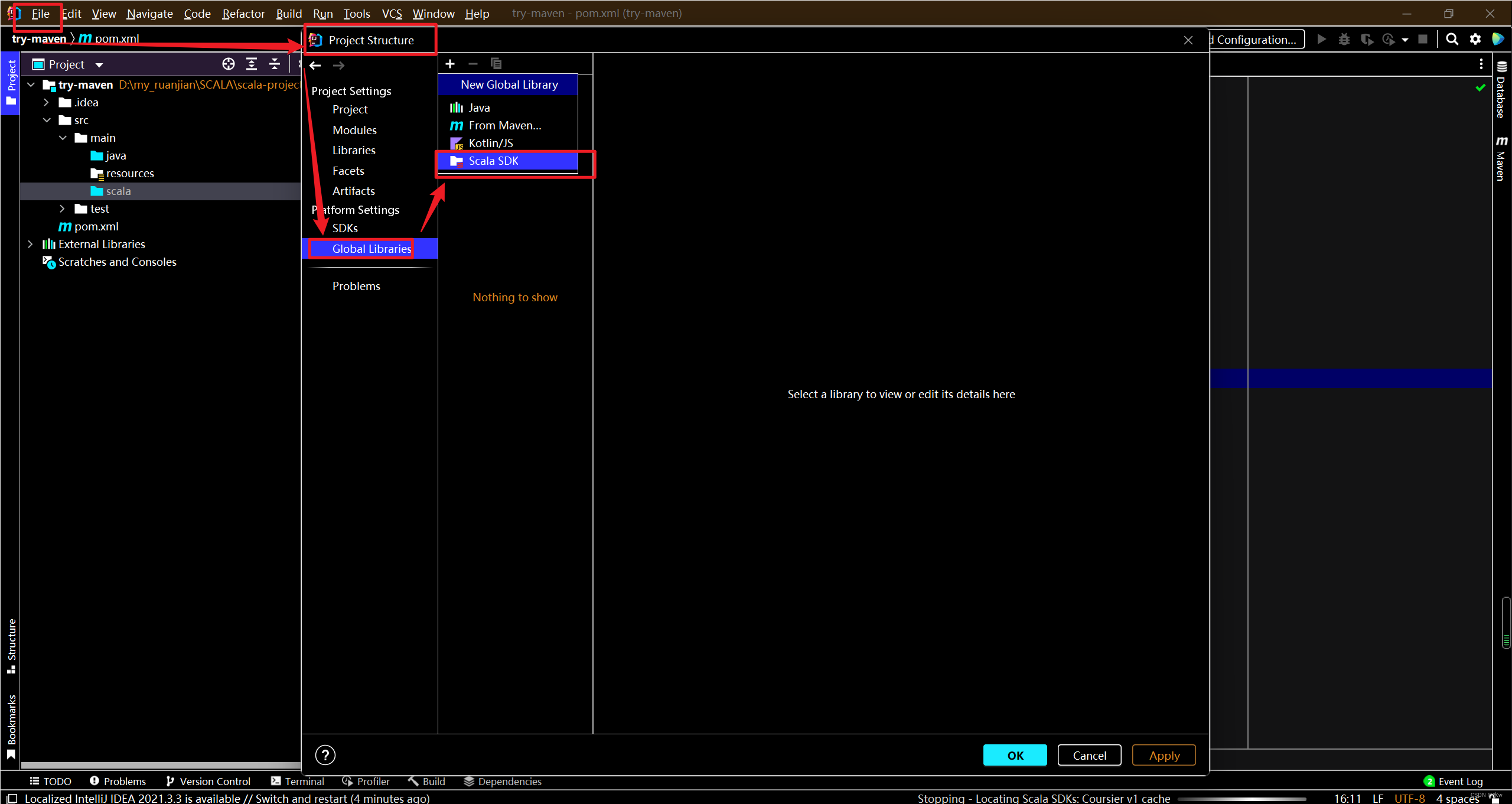The width and height of the screenshot is (1512, 804).
Task: Select Modules in Project Settings
Action: click(354, 130)
